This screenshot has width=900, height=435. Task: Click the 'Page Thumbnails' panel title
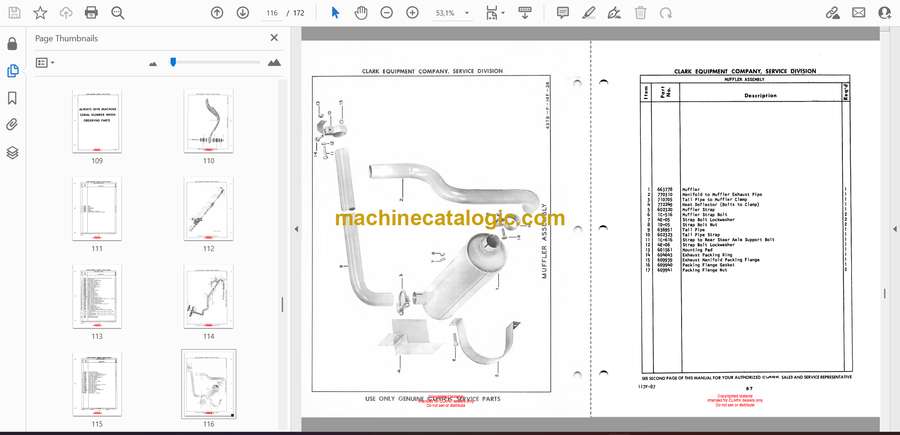click(67, 38)
